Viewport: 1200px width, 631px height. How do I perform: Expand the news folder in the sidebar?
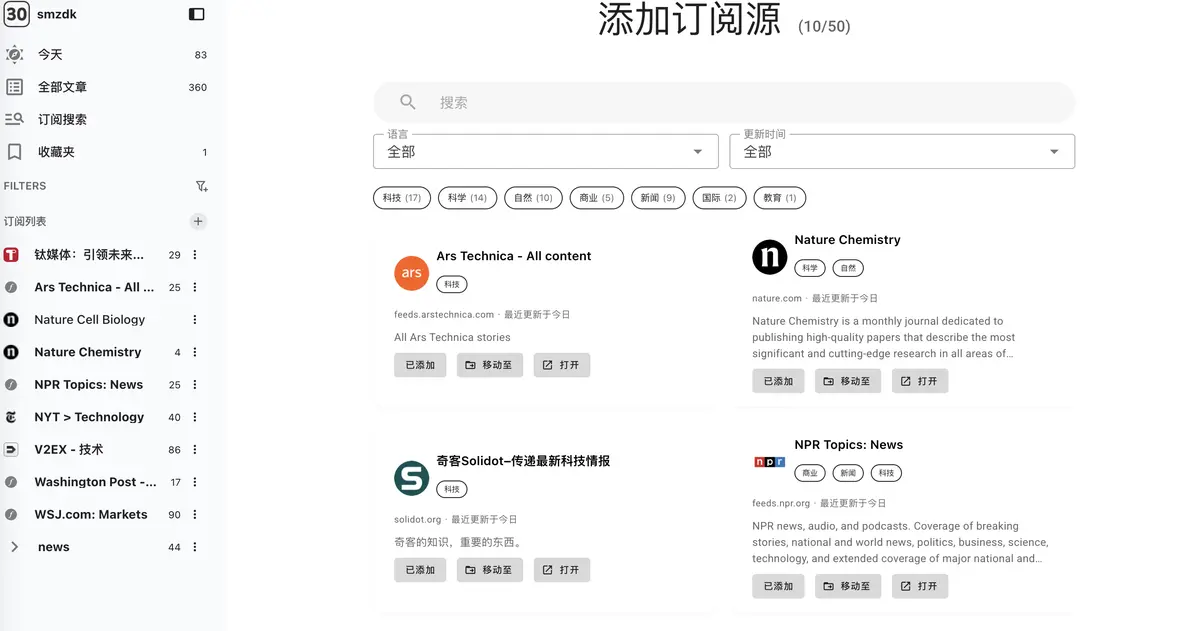tap(14, 547)
